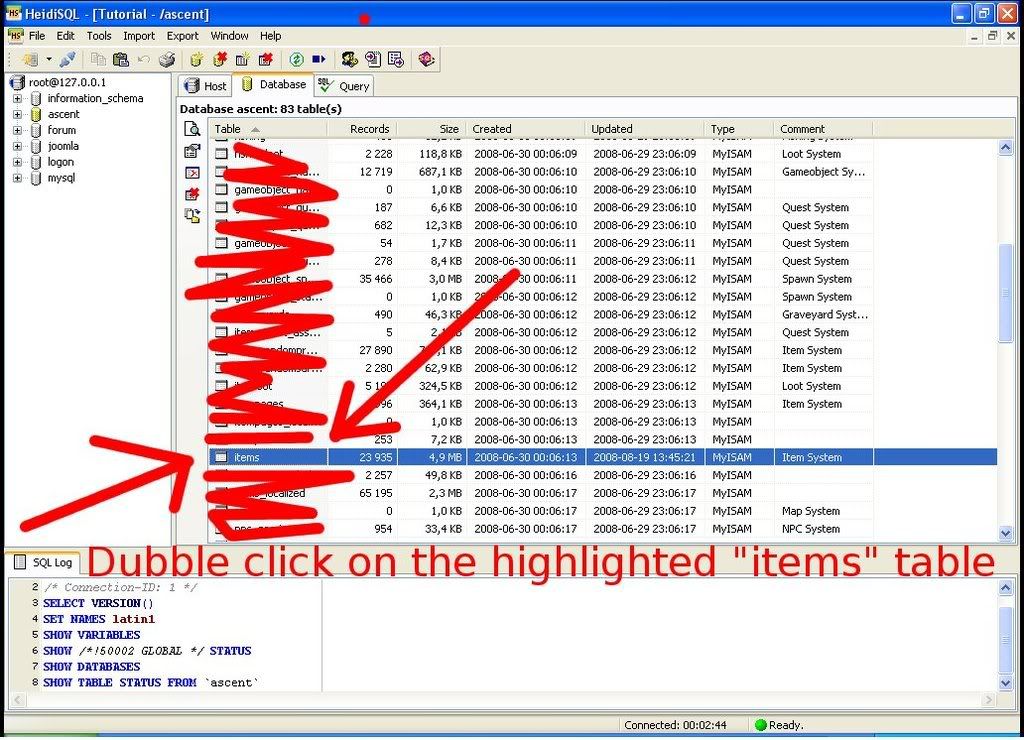Open the Edit menu
Image resolution: width=1024 pixels, height=740 pixels.
click(x=65, y=36)
